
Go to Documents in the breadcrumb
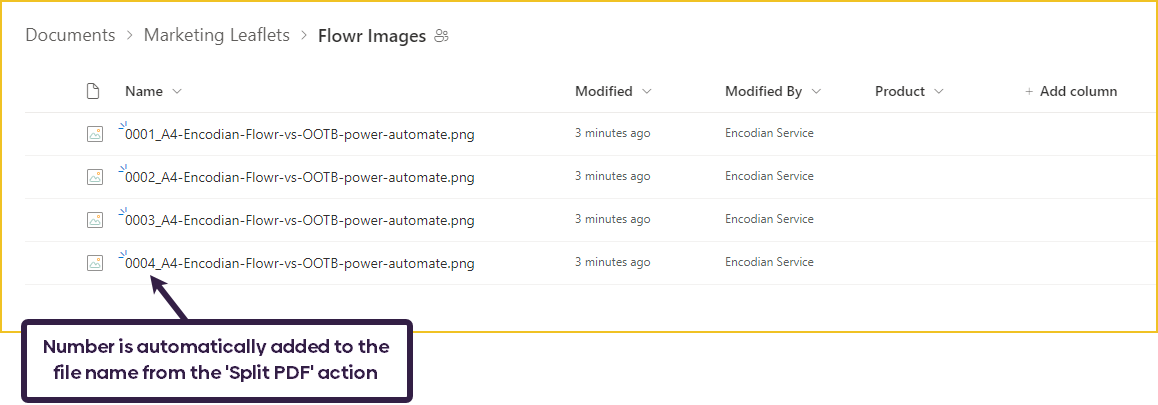point(70,35)
